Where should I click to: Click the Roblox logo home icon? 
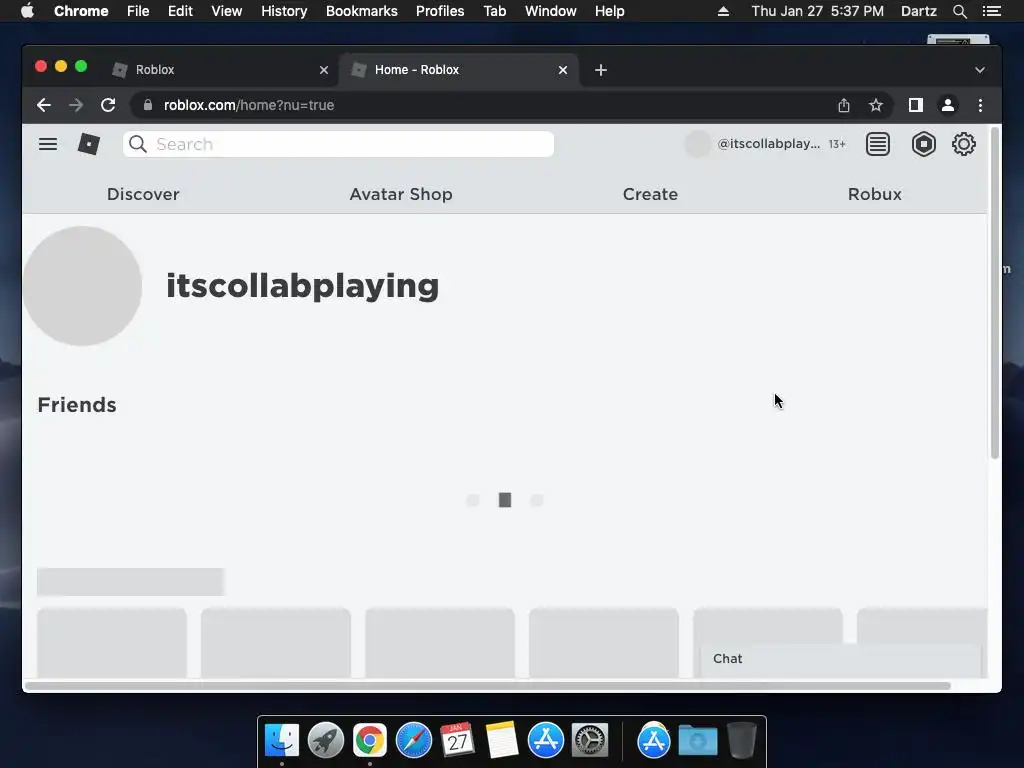click(89, 144)
